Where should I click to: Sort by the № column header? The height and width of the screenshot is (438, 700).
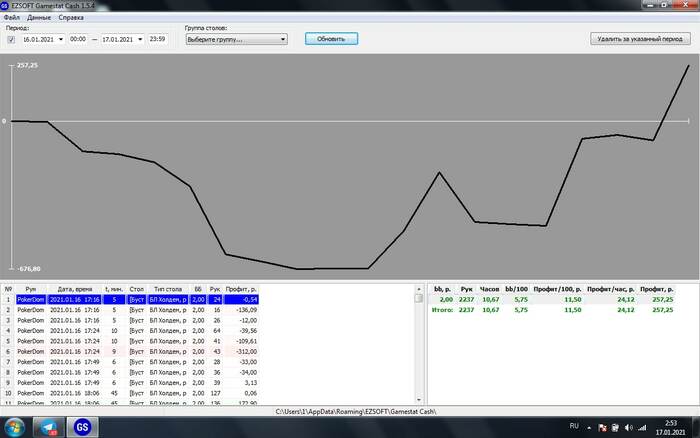[x=8, y=289]
